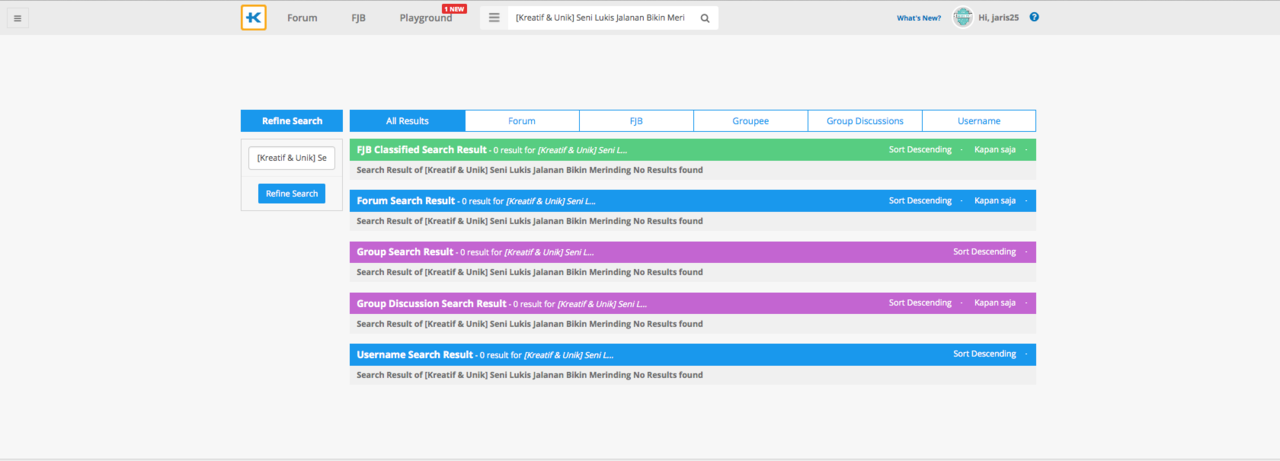Click the Forum Search Result heading

click(406, 201)
